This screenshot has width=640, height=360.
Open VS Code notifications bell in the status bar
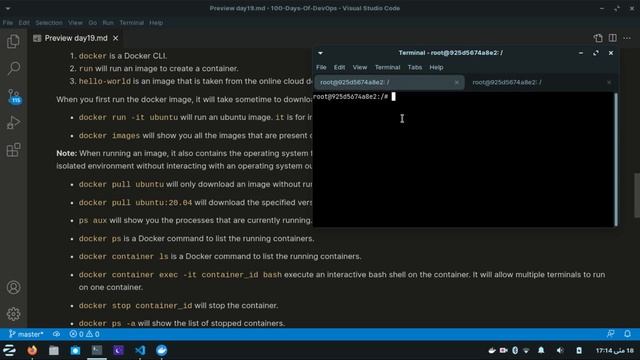(x=627, y=334)
